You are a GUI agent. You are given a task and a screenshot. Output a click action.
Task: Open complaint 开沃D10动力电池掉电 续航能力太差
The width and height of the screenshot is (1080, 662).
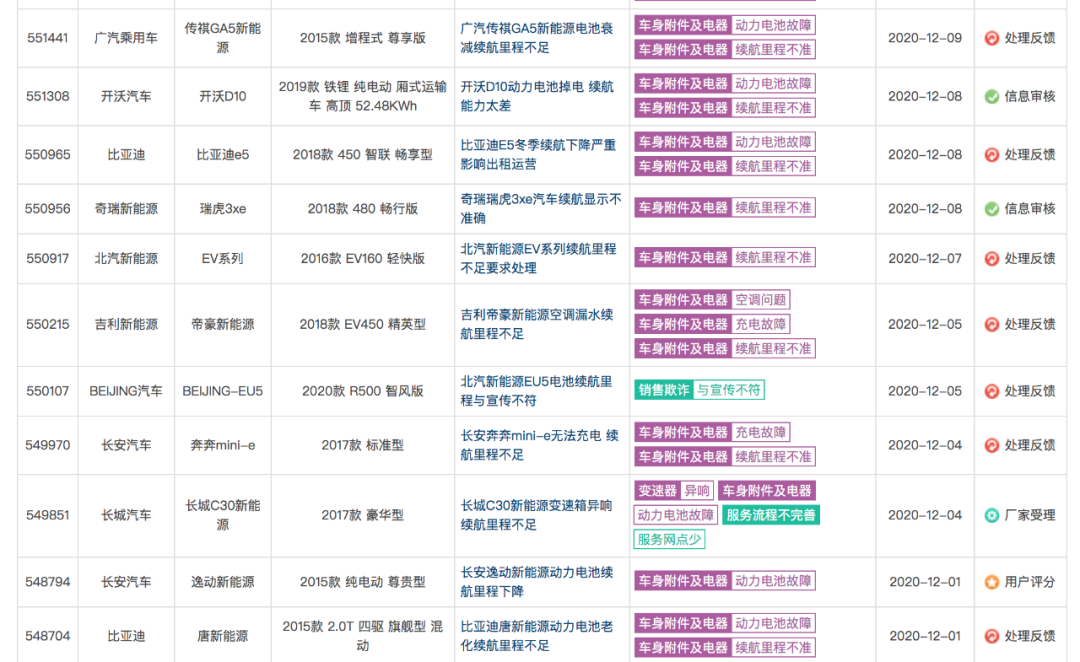pos(537,96)
